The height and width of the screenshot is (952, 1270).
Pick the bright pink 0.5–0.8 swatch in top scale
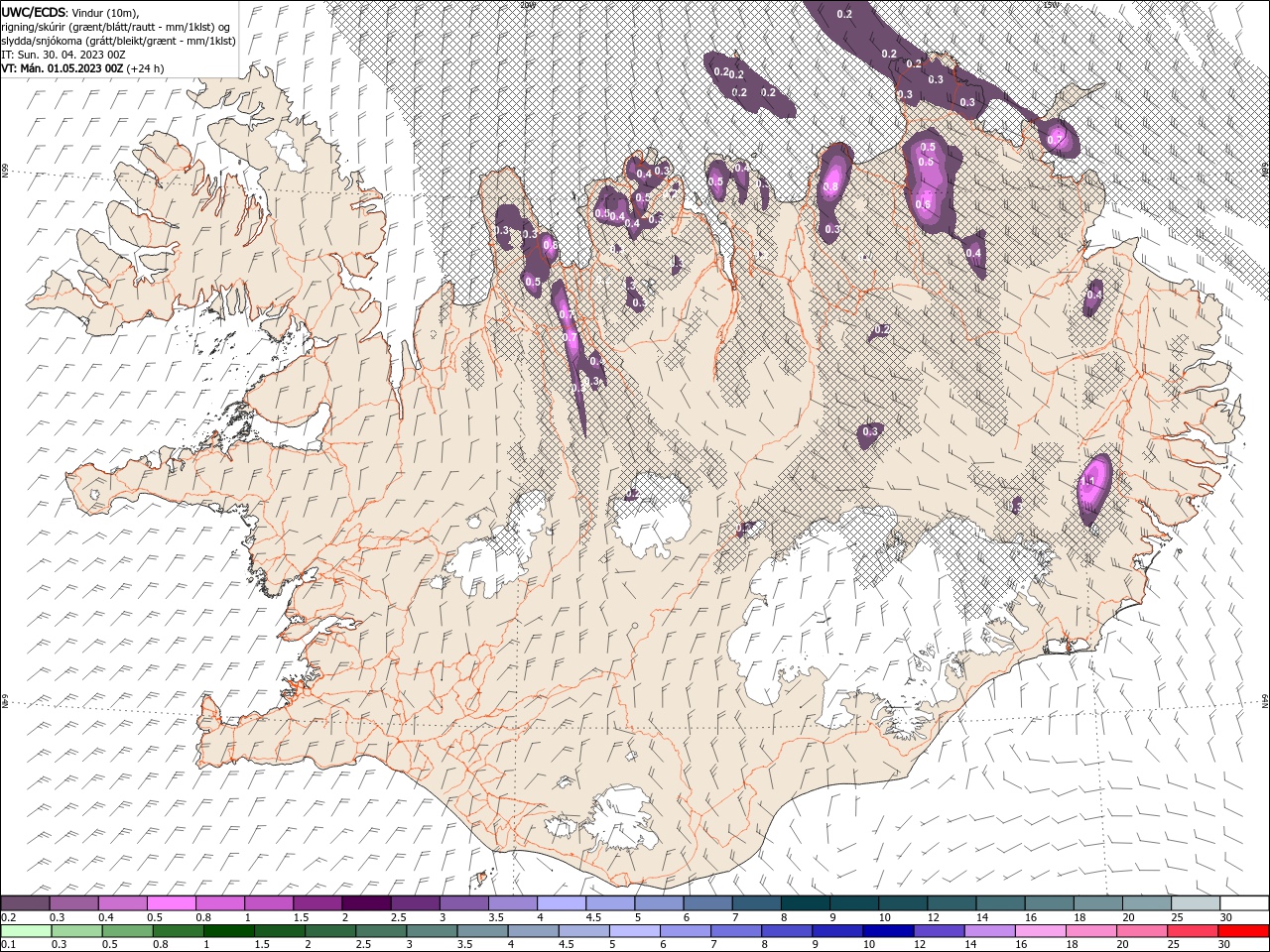pos(172,903)
